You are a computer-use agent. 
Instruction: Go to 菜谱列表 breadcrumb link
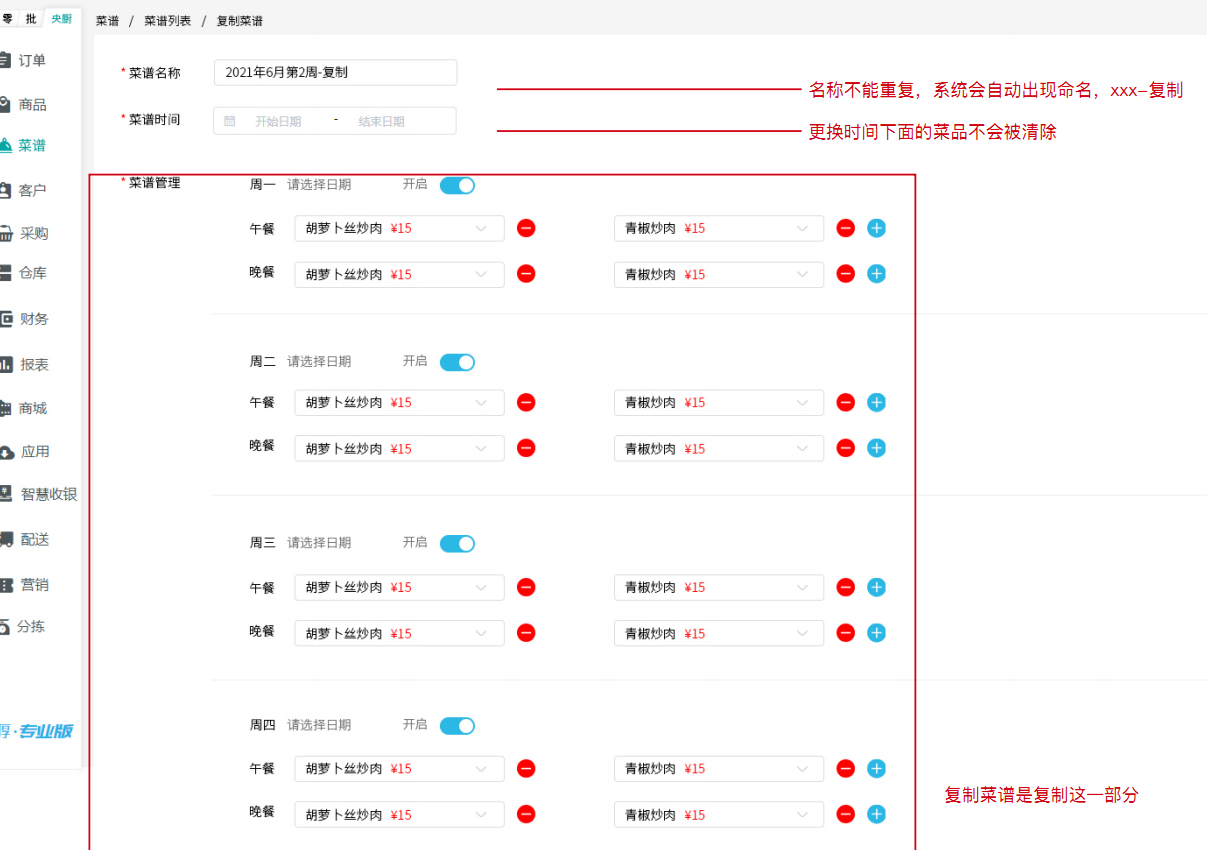coord(167,20)
